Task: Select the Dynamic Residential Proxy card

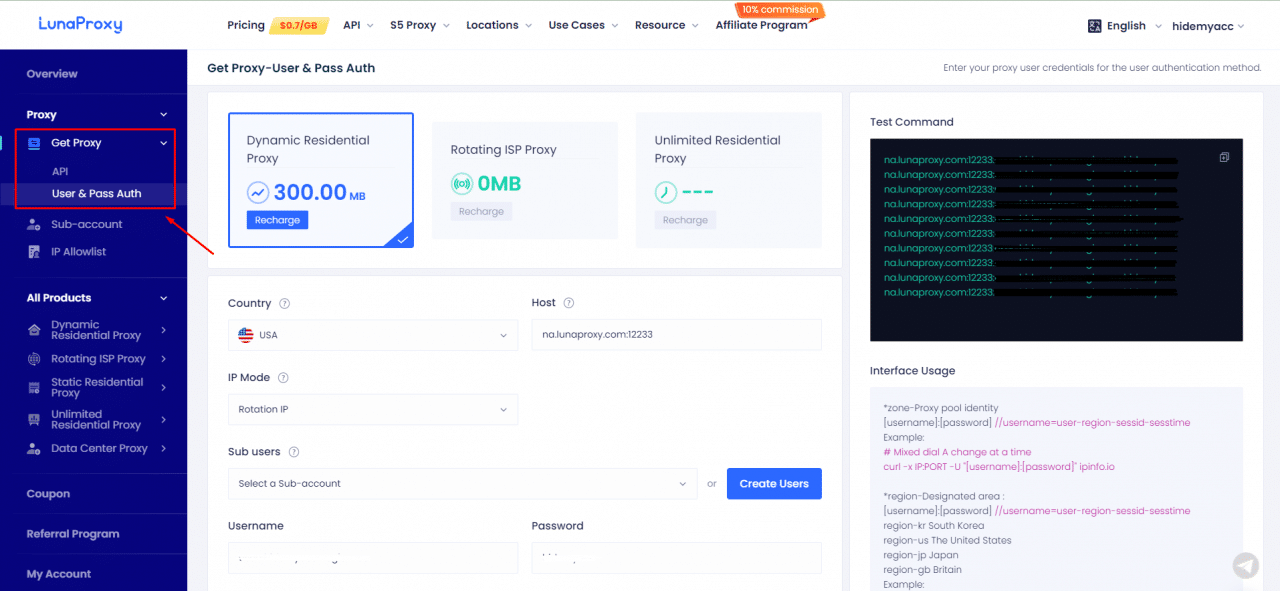Action: [321, 180]
